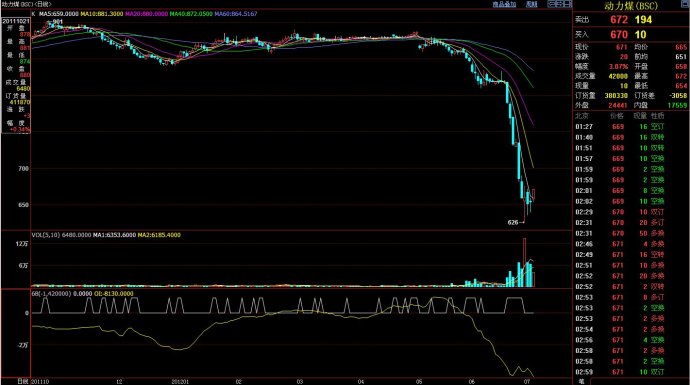Click the 626 low price marker on chart
Viewport: 690px width, 385px height.
(513, 223)
